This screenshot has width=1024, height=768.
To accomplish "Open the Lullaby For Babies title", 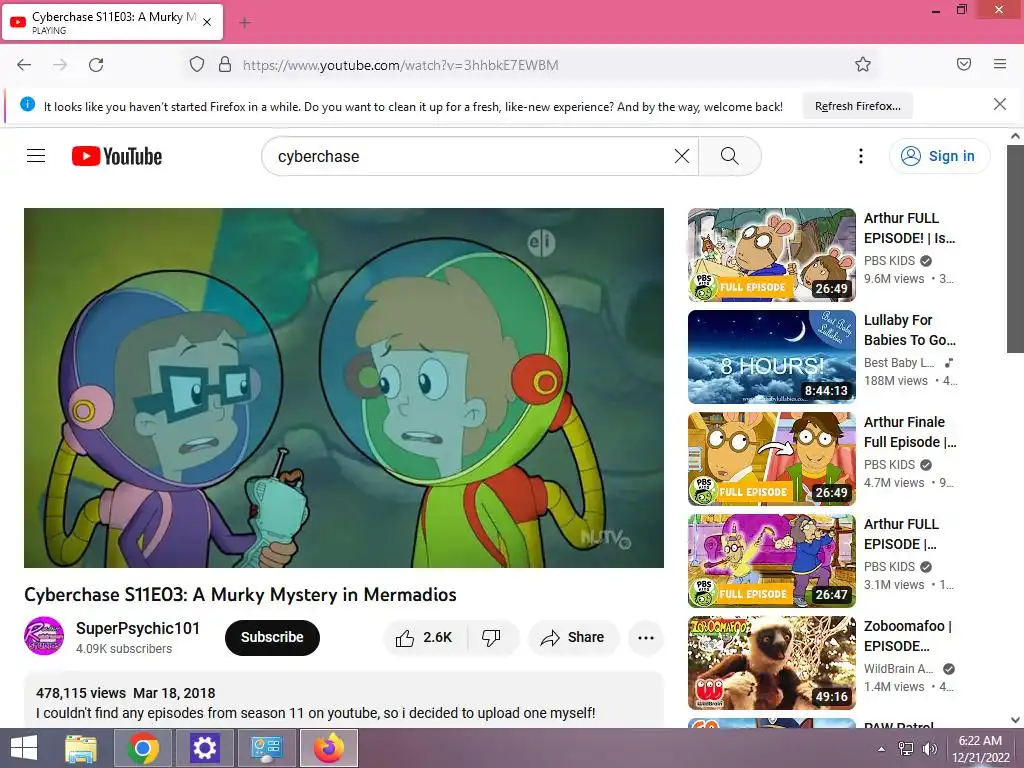I will [x=910, y=330].
